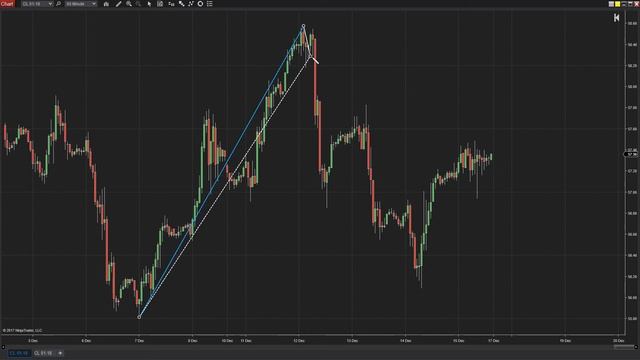Open the bar interval dropdown
The image size is (640, 360).
pyautogui.click(x=81, y=4)
